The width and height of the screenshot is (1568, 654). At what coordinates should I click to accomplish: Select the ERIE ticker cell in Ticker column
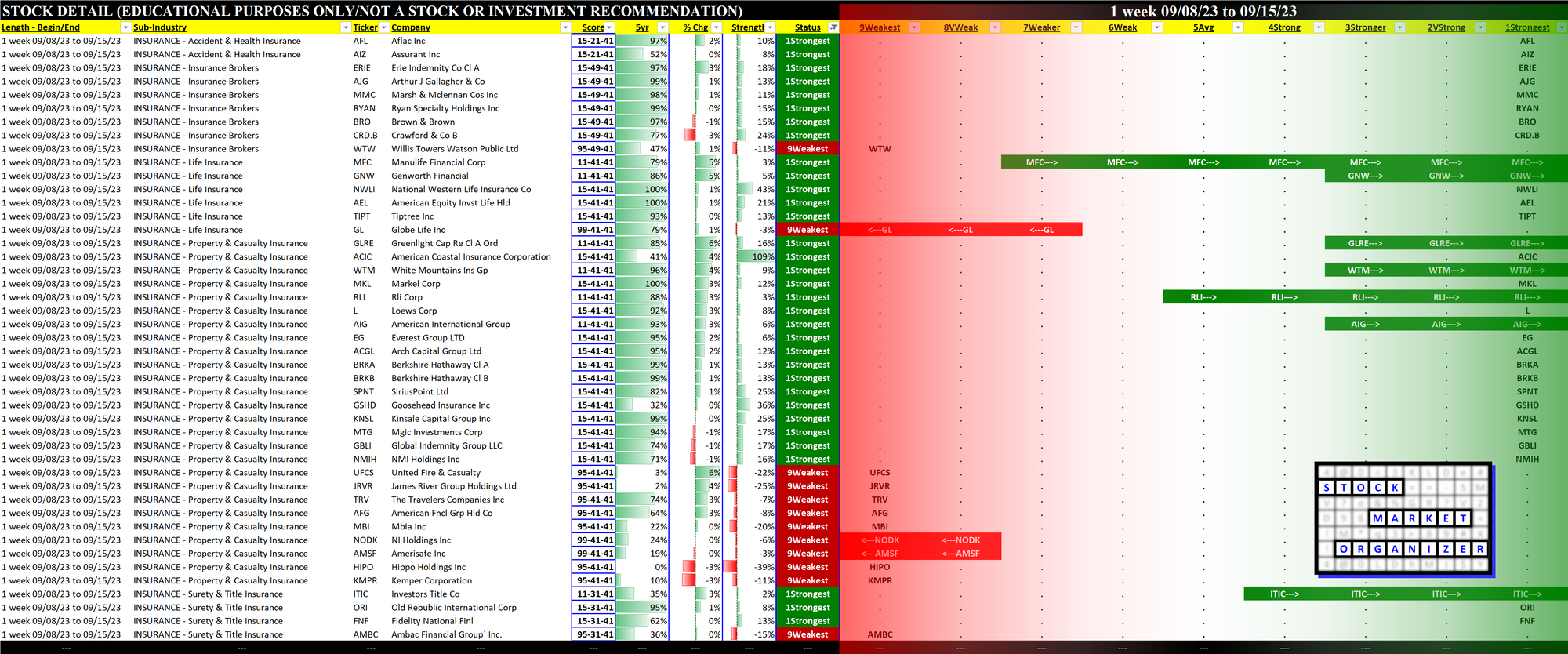(x=370, y=68)
